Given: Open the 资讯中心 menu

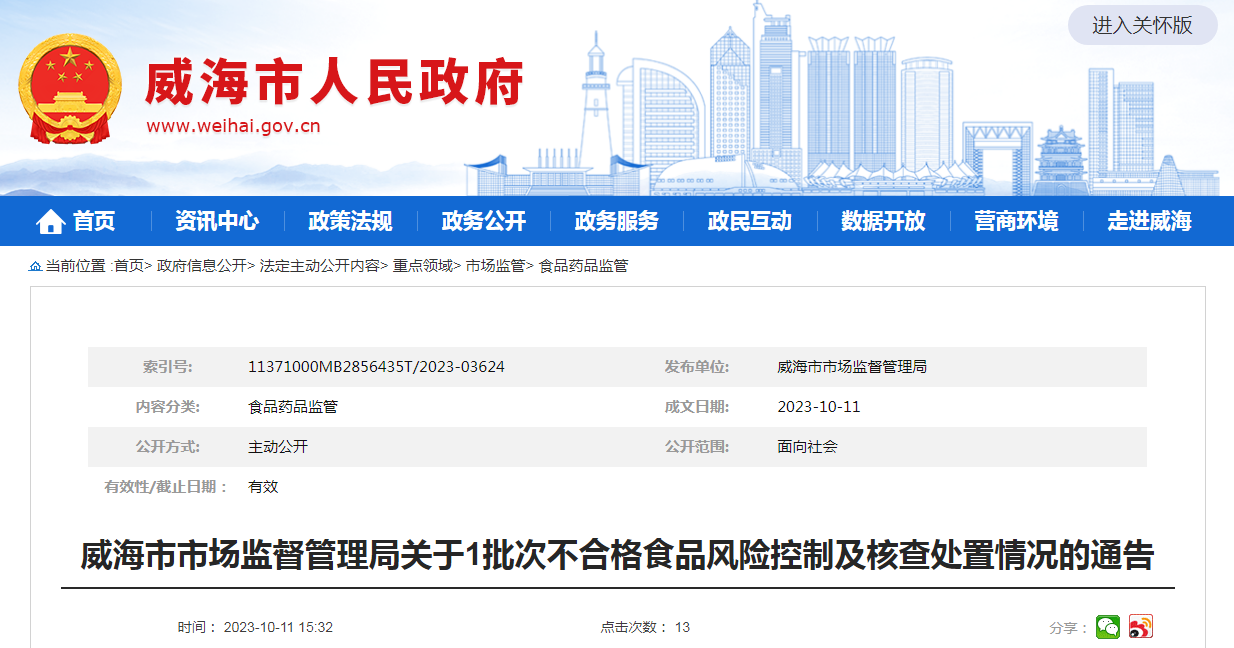Looking at the screenshot, I should click(217, 221).
